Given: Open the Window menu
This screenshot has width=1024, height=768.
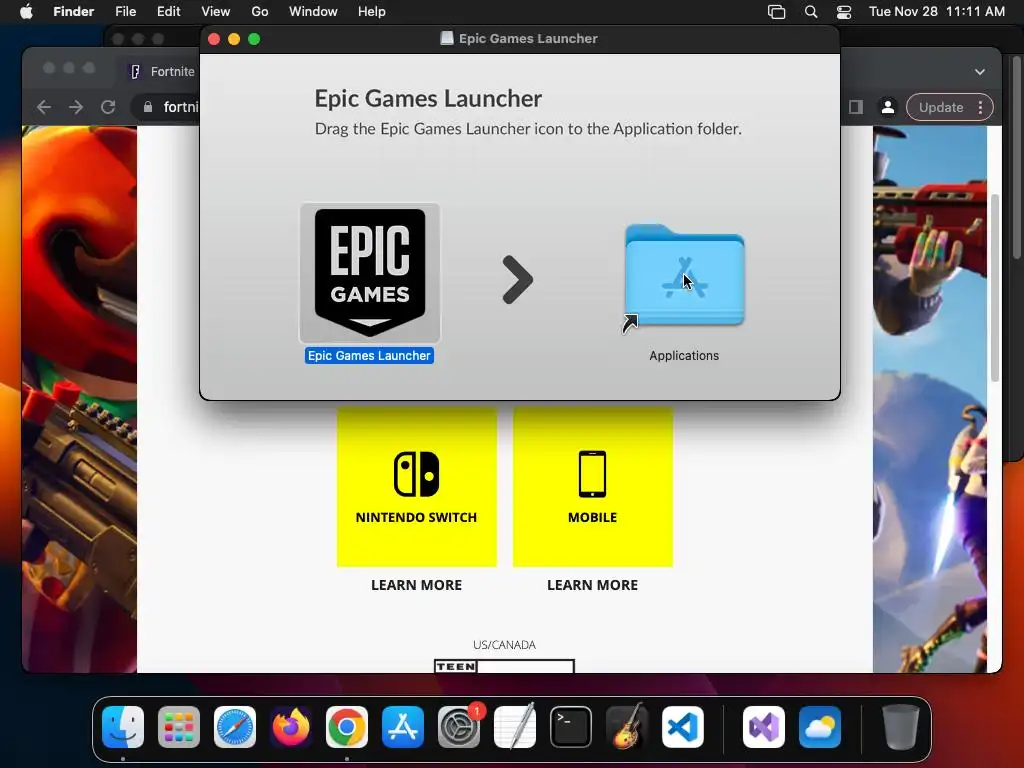Looking at the screenshot, I should [x=313, y=12].
